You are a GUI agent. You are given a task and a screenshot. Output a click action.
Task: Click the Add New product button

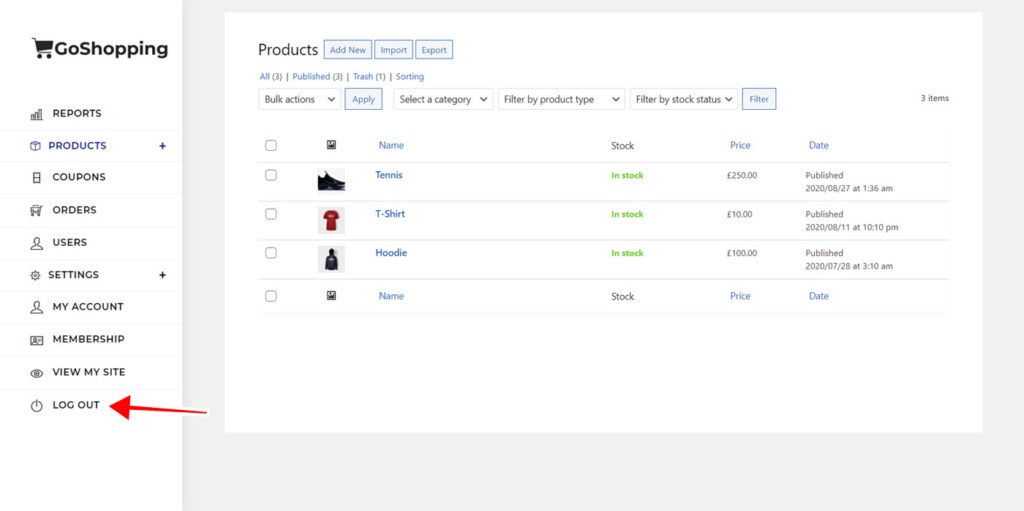(x=348, y=50)
